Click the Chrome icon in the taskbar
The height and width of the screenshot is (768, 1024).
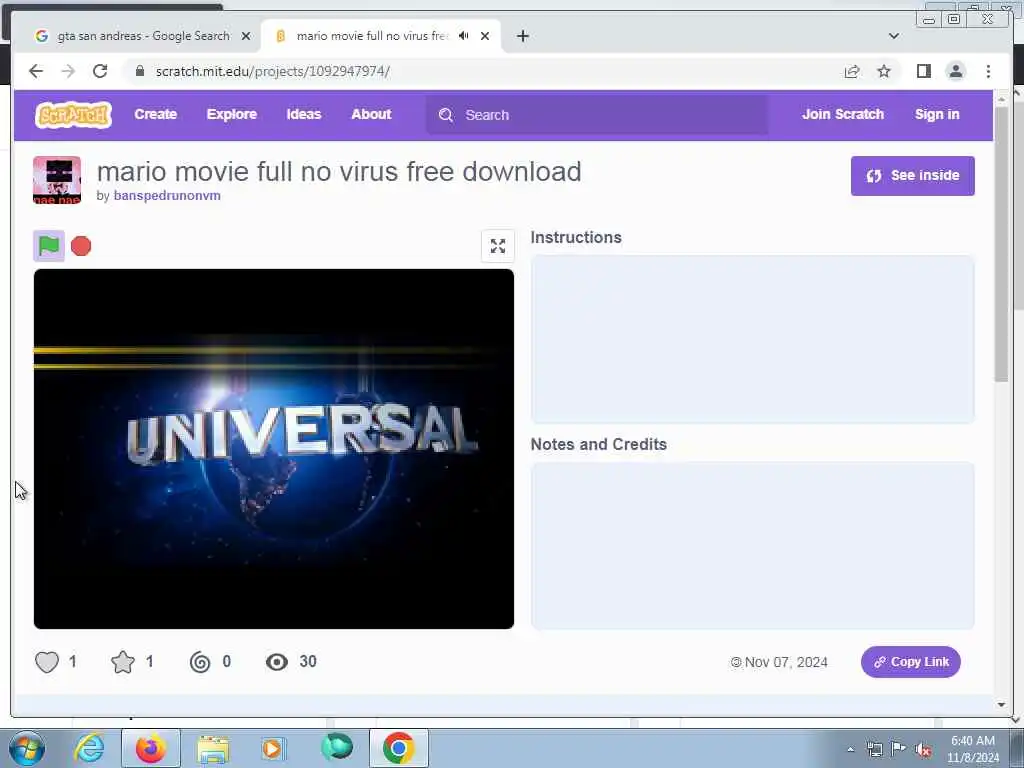point(398,748)
